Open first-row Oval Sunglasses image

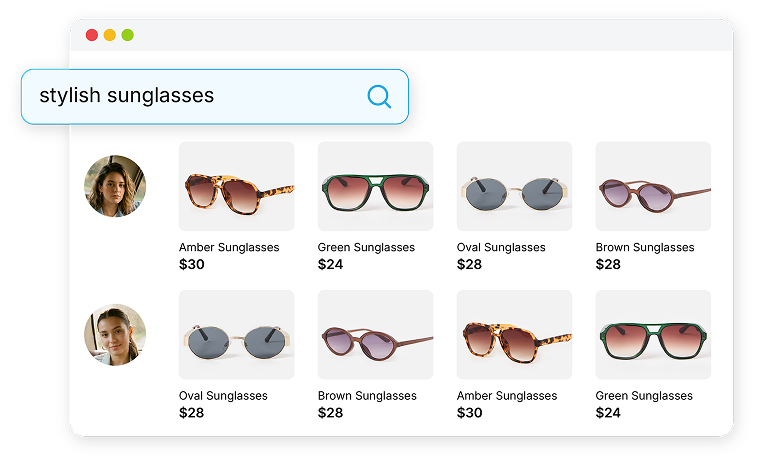[514, 186]
